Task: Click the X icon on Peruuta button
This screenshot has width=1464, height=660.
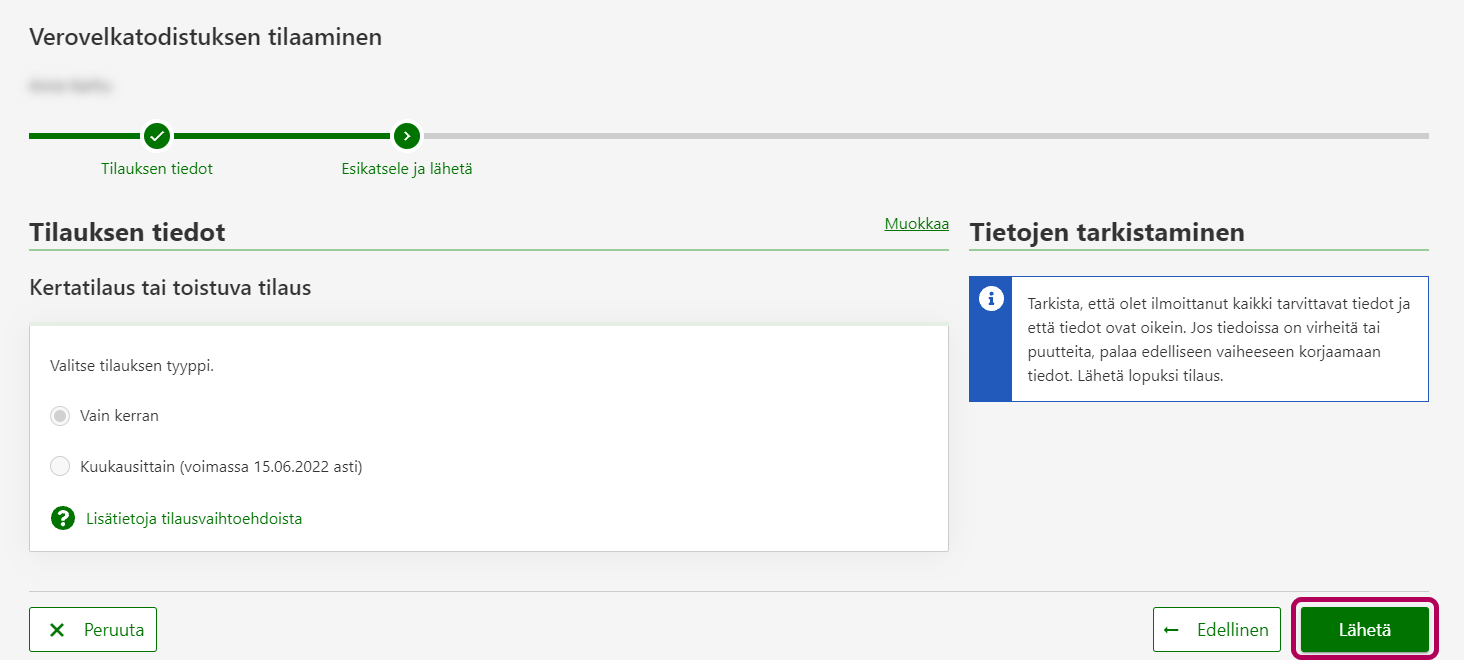Action: point(58,630)
